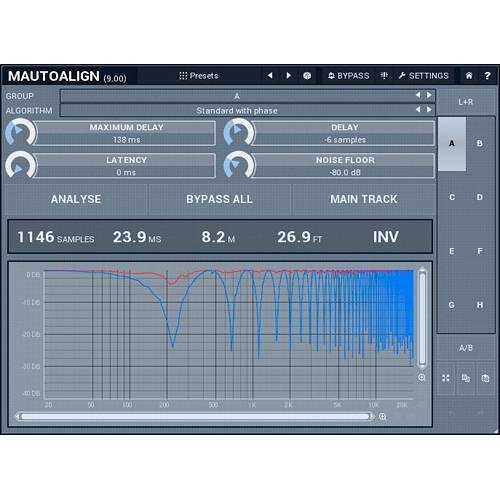Click the Delay knob

tap(239, 132)
